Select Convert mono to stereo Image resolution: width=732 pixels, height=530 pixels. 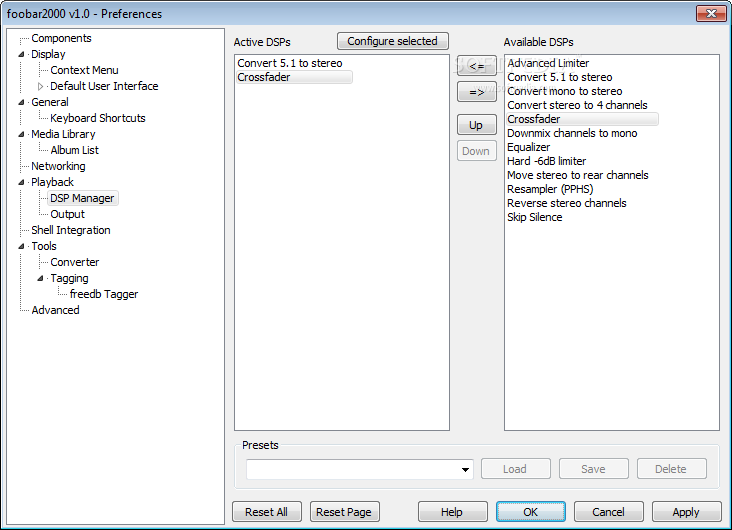(565, 91)
